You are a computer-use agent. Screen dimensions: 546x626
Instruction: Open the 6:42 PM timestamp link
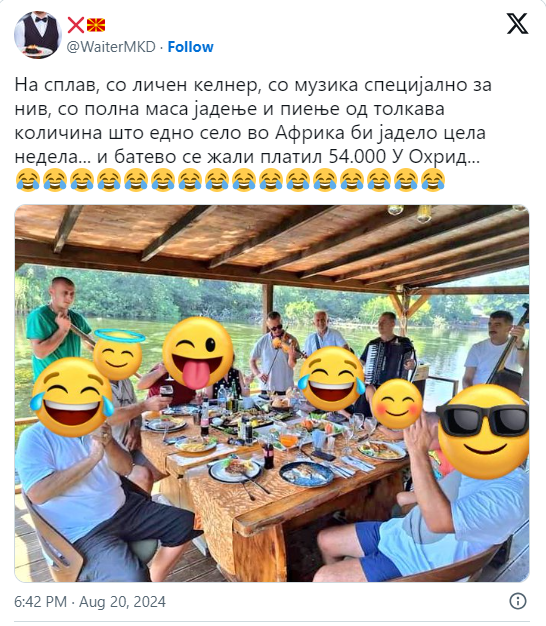(40, 602)
